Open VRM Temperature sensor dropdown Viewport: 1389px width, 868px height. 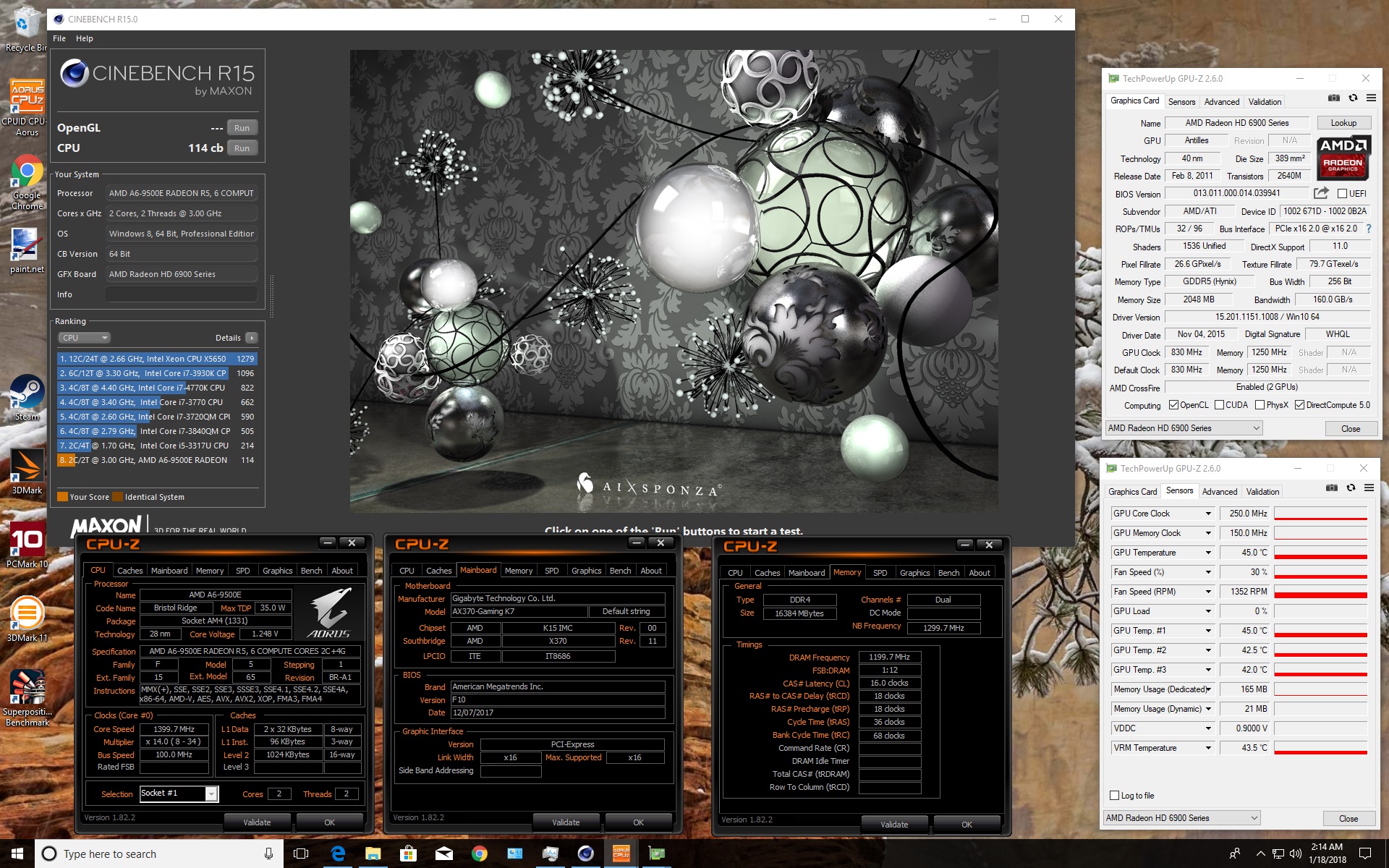pos(1207,748)
